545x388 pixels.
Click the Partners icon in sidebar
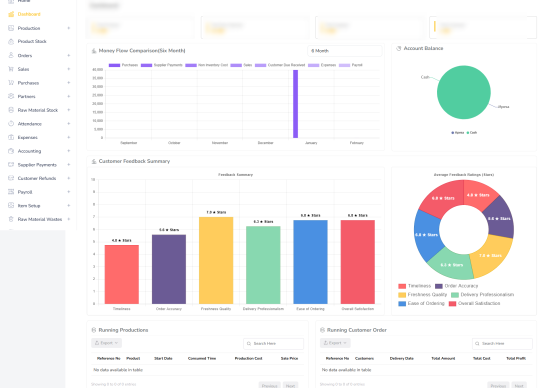pyautogui.click(x=11, y=96)
